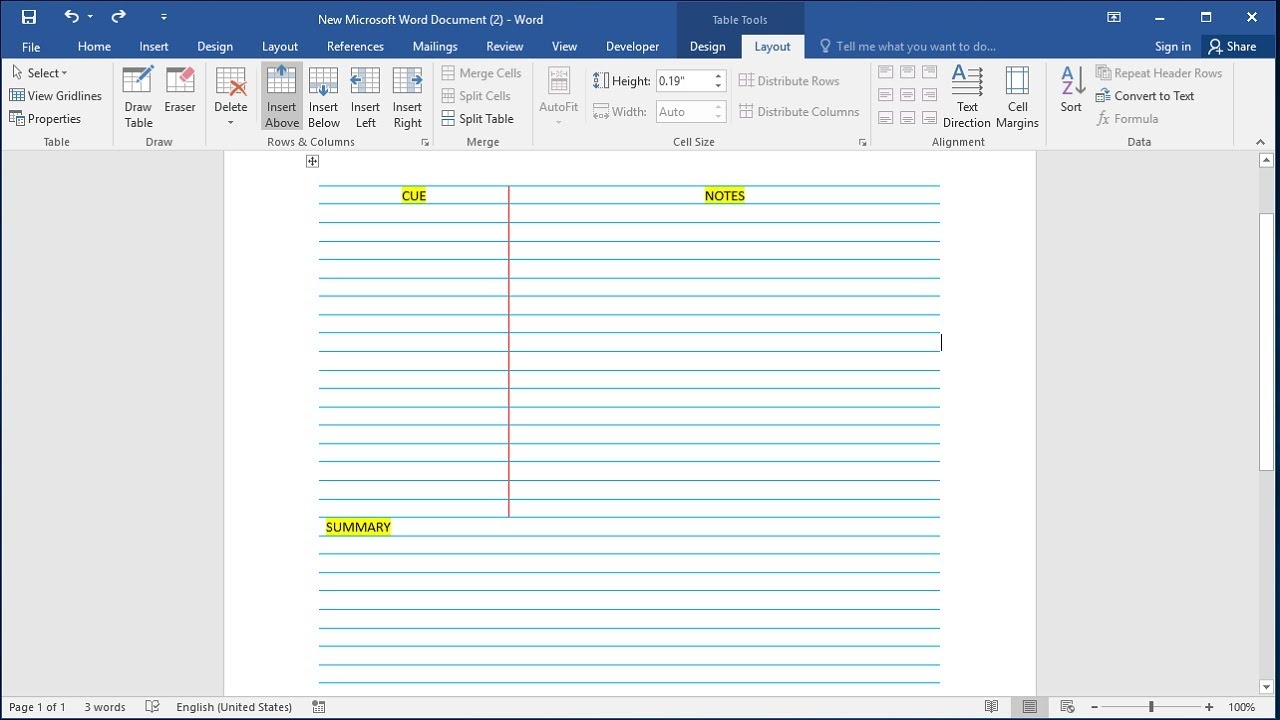The image size is (1280, 720).
Task: Insert a column to the left
Action: click(365, 97)
